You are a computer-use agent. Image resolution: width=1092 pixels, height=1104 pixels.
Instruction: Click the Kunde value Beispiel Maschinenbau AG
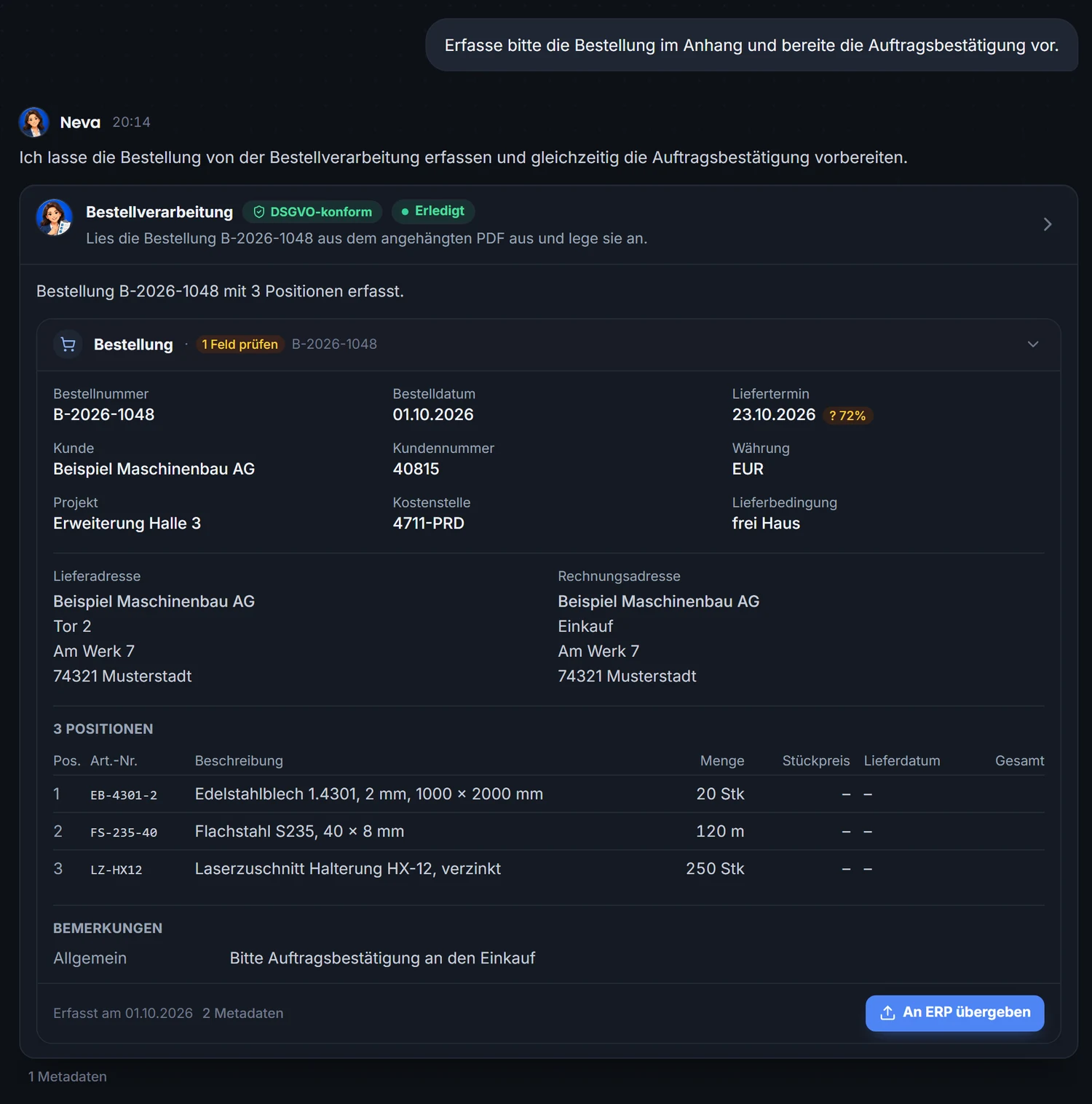[x=154, y=469]
